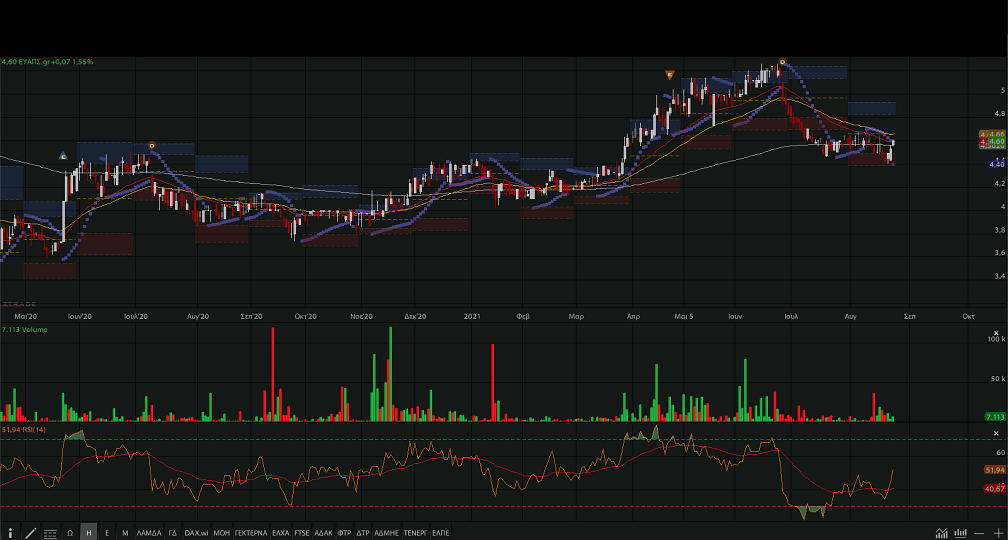Load the FTSE chart

301,533
